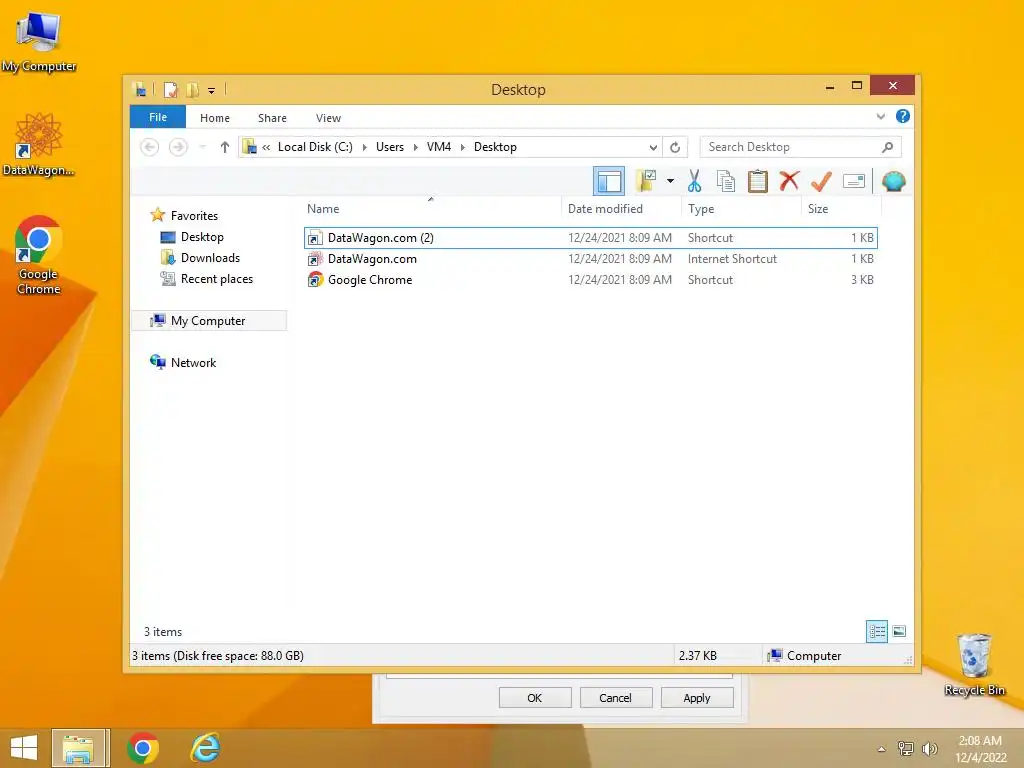
Task: Expand the folder options dropdown arrow
Action: point(670,181)
